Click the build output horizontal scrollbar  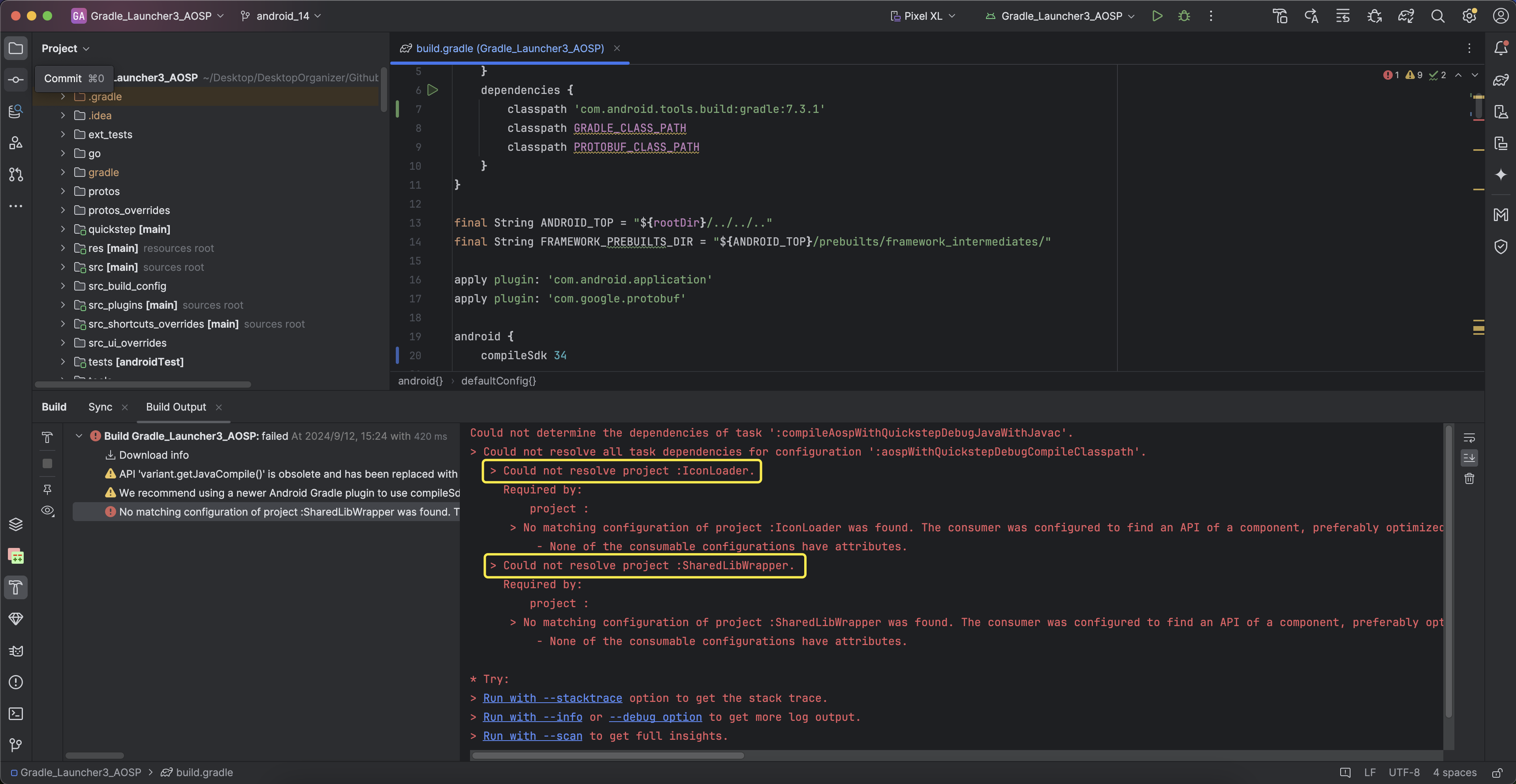click(x=608, y=755)
